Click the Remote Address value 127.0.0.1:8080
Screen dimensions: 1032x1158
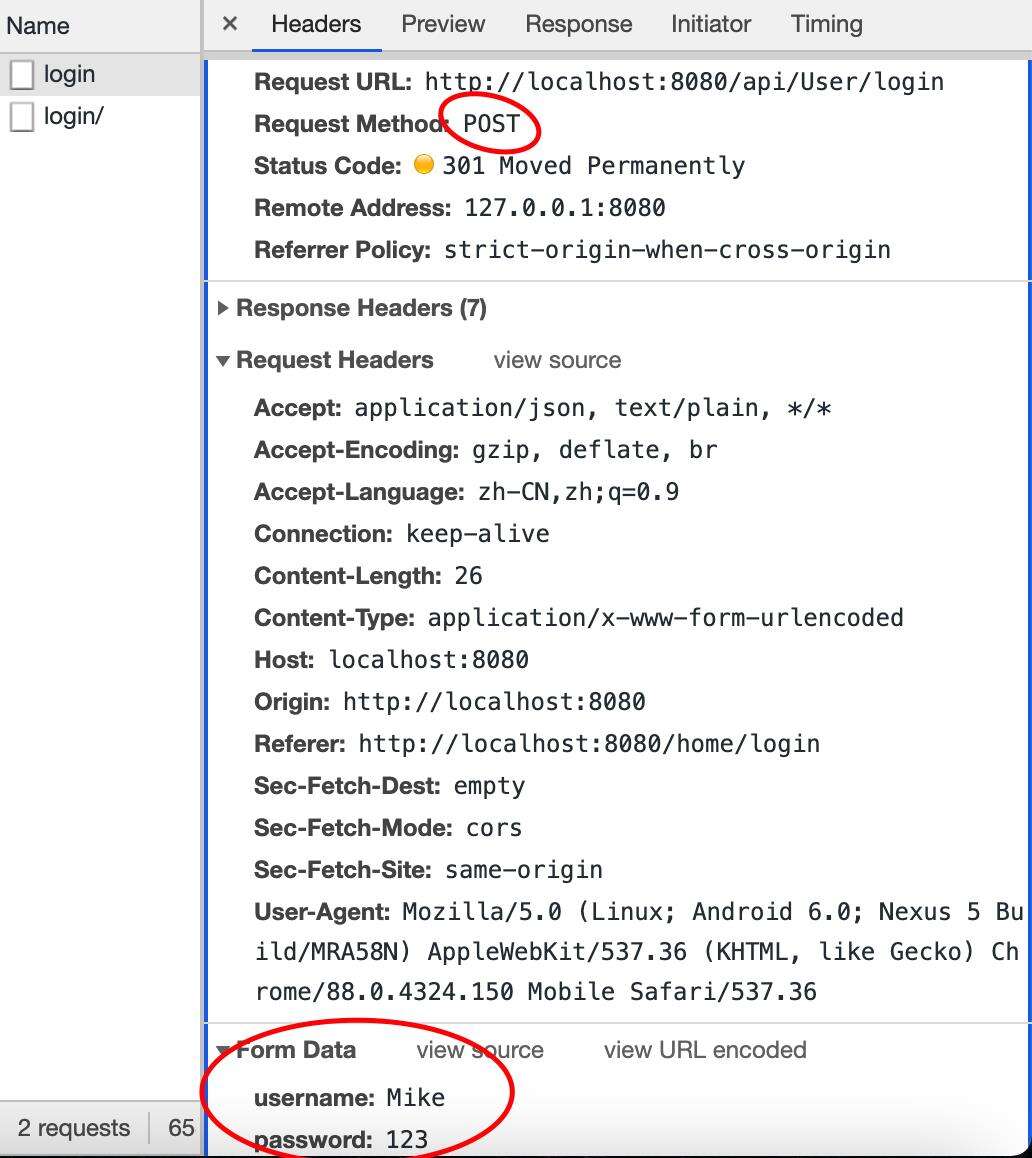coord(564,208)
